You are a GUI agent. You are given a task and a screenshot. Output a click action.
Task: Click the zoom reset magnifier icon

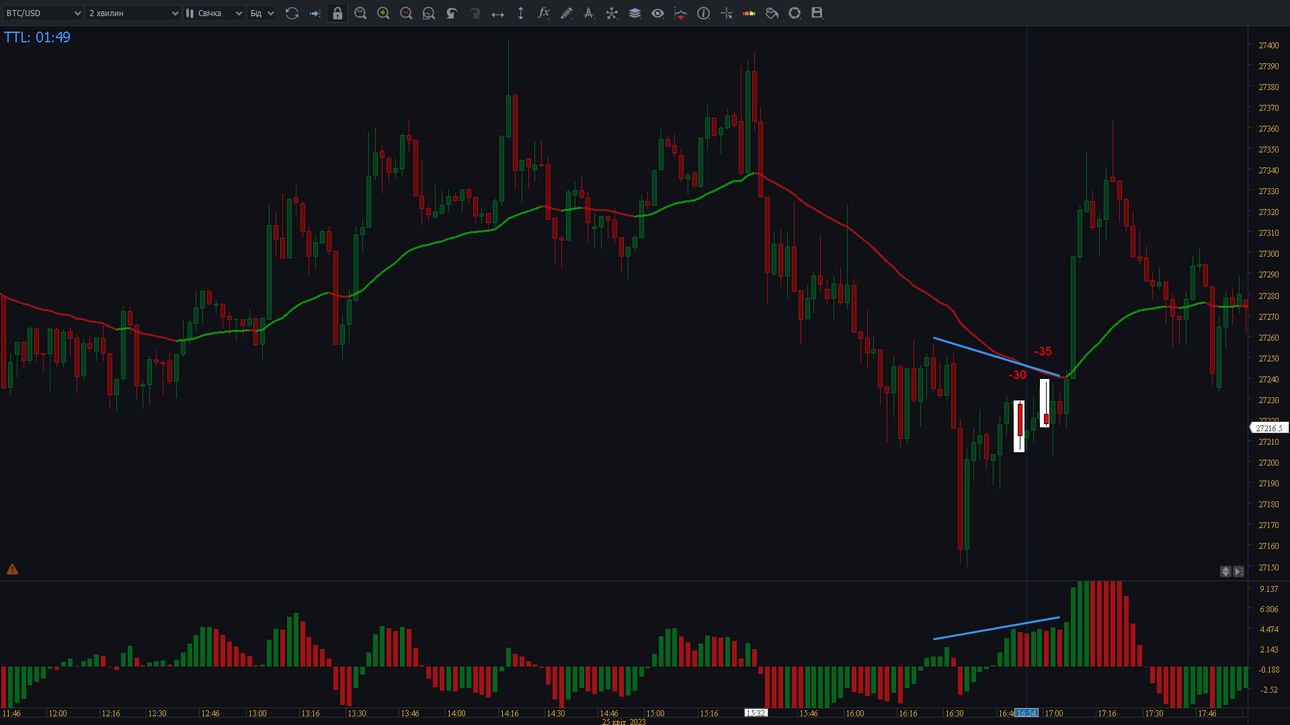pos(361,13)
